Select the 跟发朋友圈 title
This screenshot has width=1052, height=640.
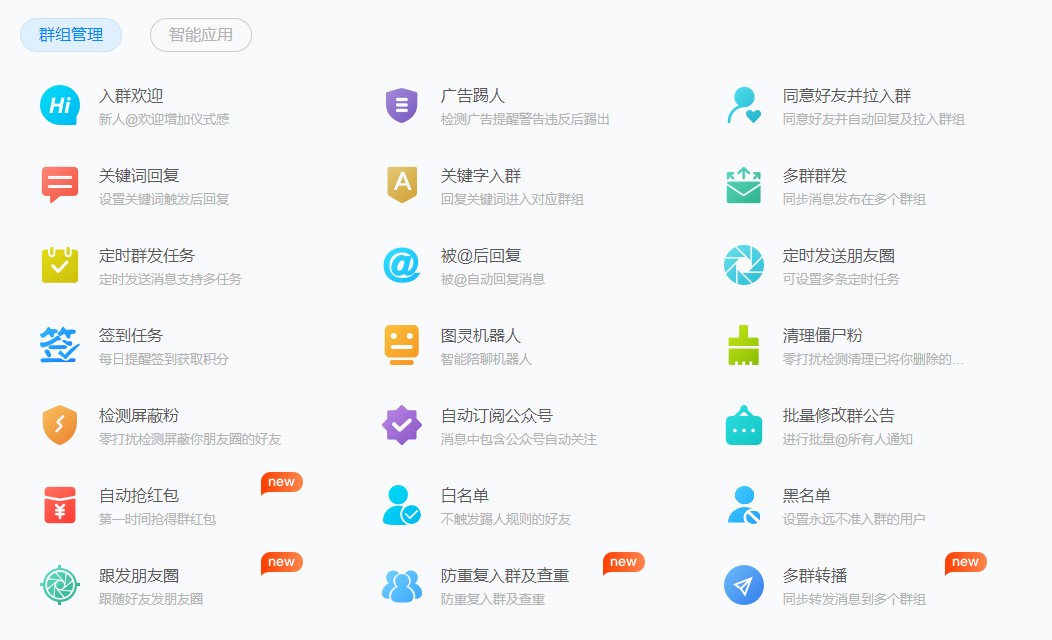click(139, 576)
